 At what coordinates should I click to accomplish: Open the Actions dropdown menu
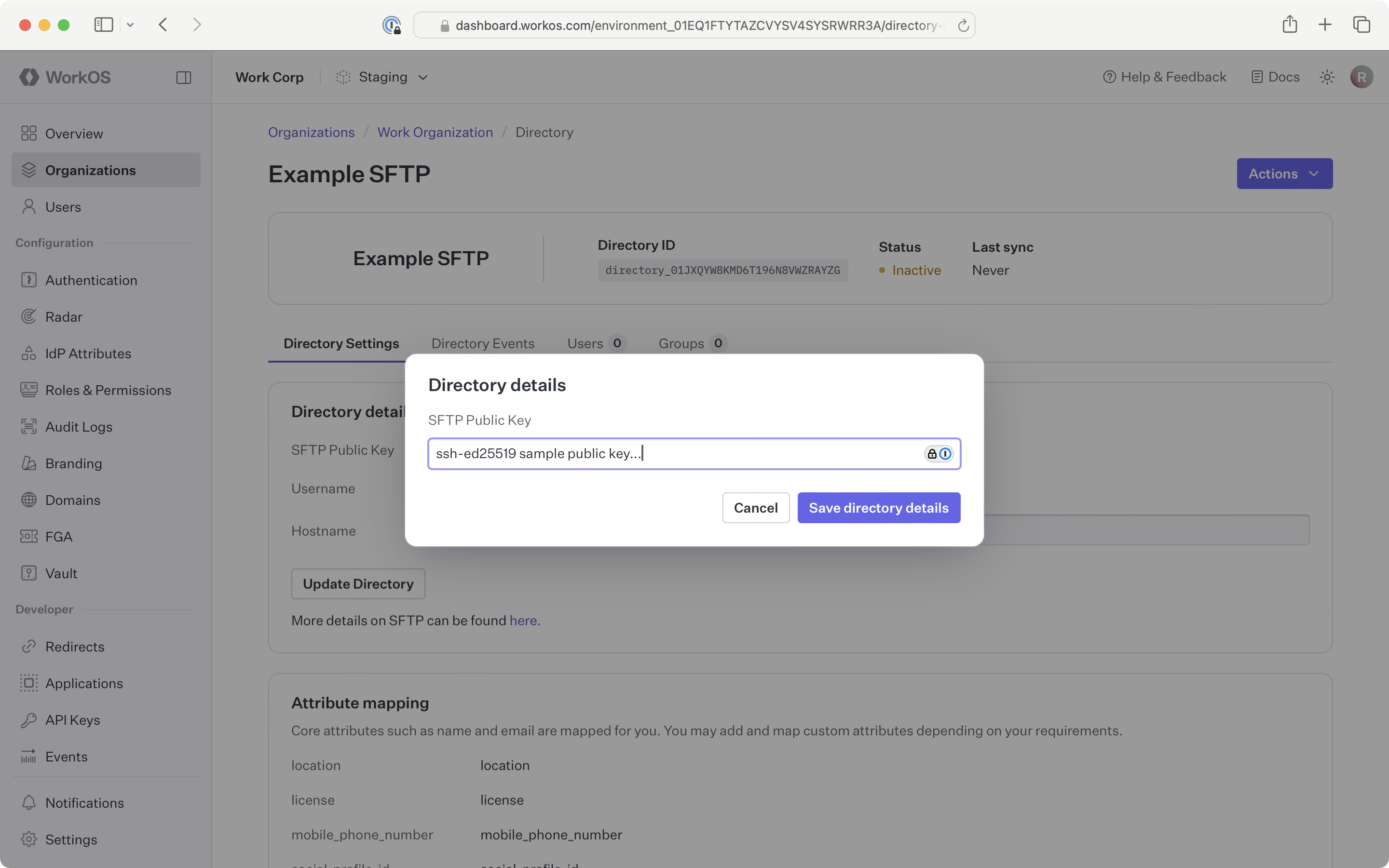[1284, 174]
